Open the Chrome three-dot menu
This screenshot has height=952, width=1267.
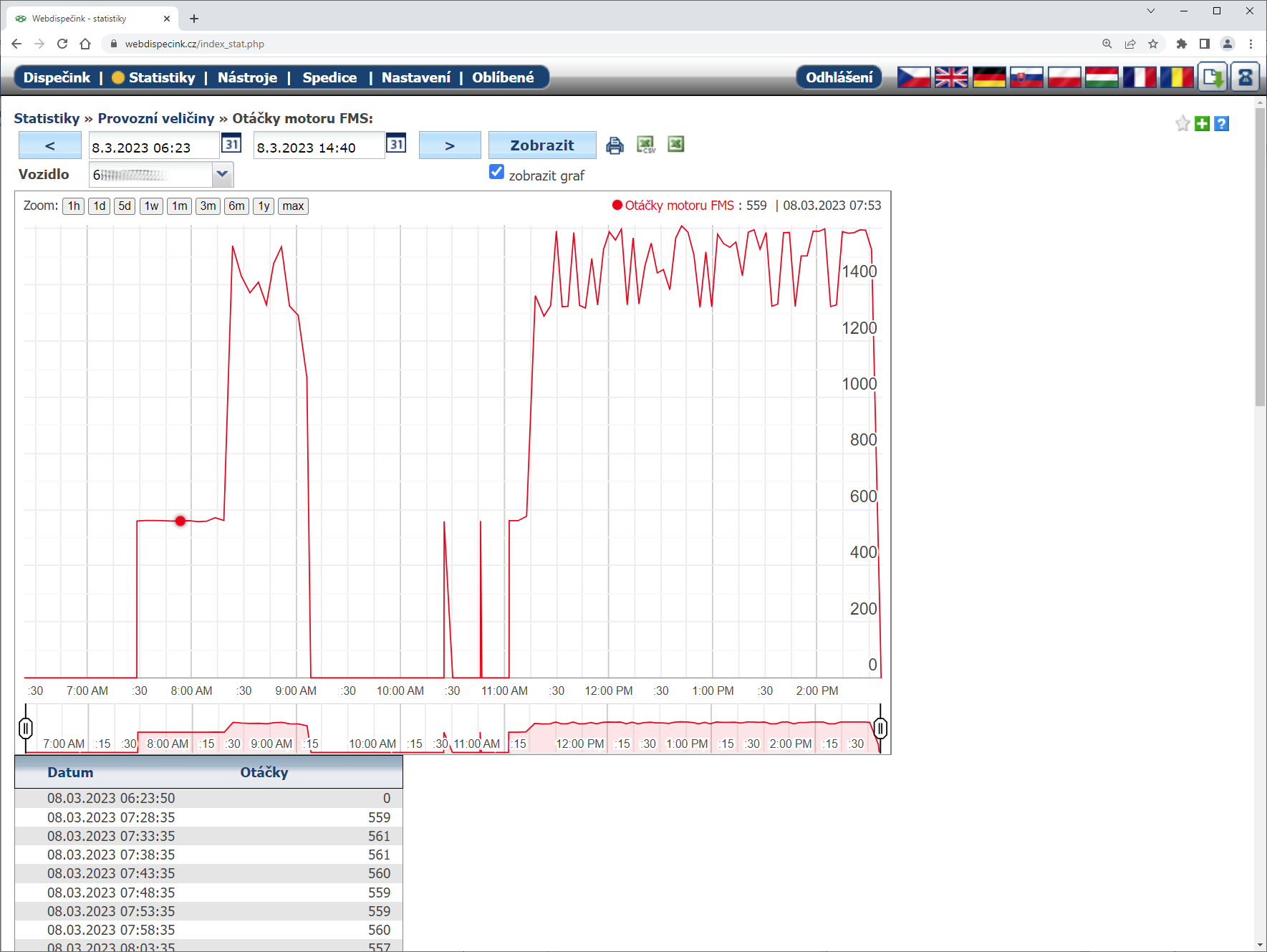click(1251, 44)
